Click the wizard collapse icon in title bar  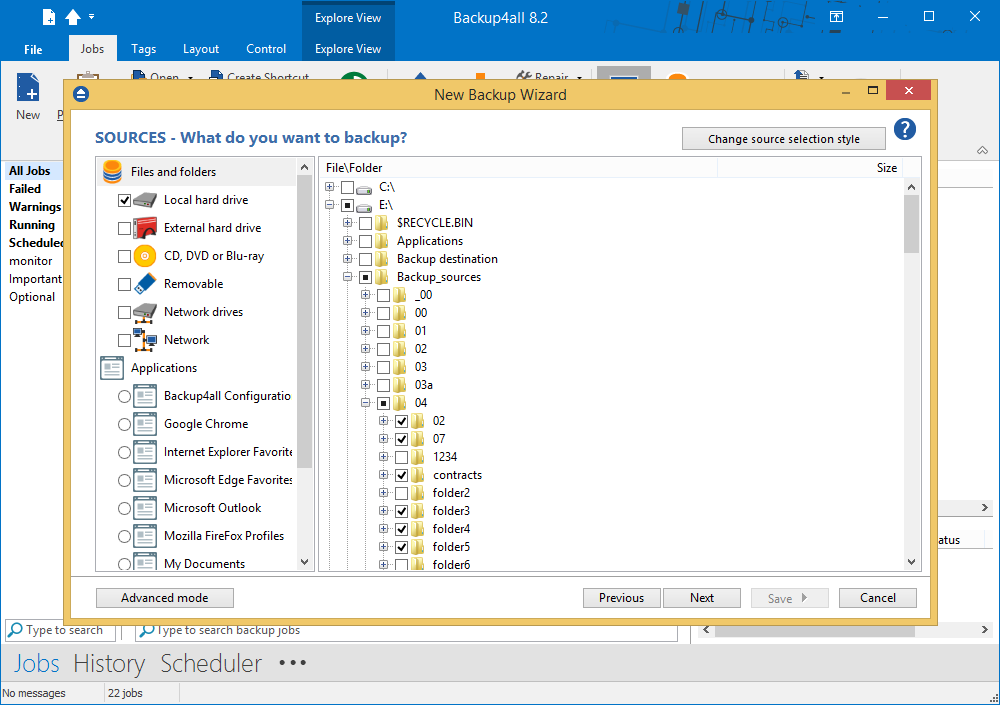[81, 95]
